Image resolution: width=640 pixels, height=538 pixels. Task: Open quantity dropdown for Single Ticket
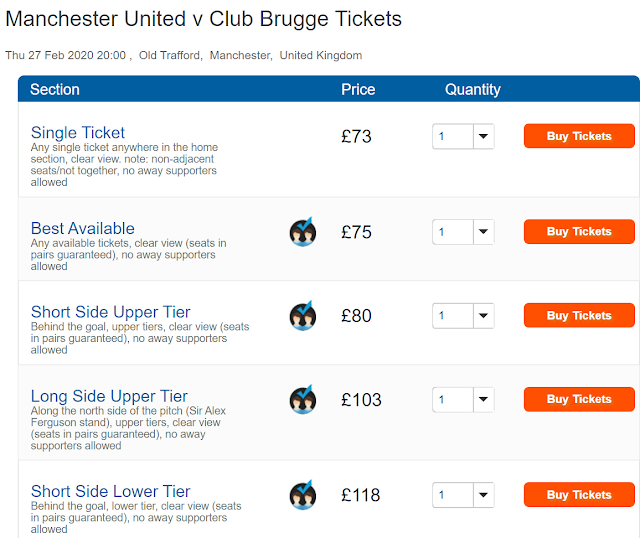point(463,136)
